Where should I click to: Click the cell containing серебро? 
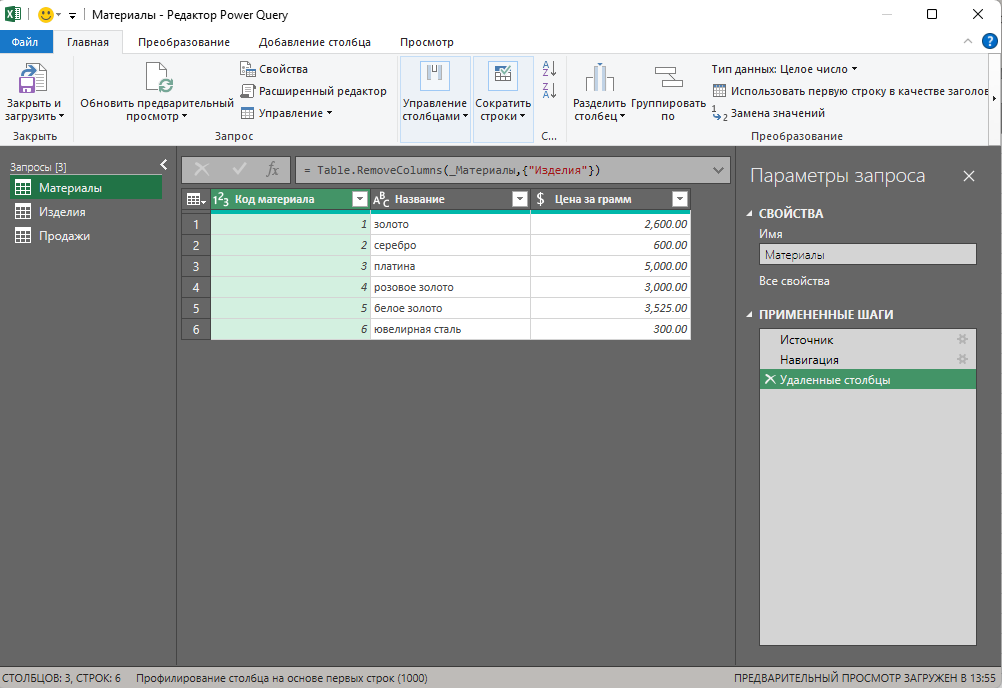451,245
